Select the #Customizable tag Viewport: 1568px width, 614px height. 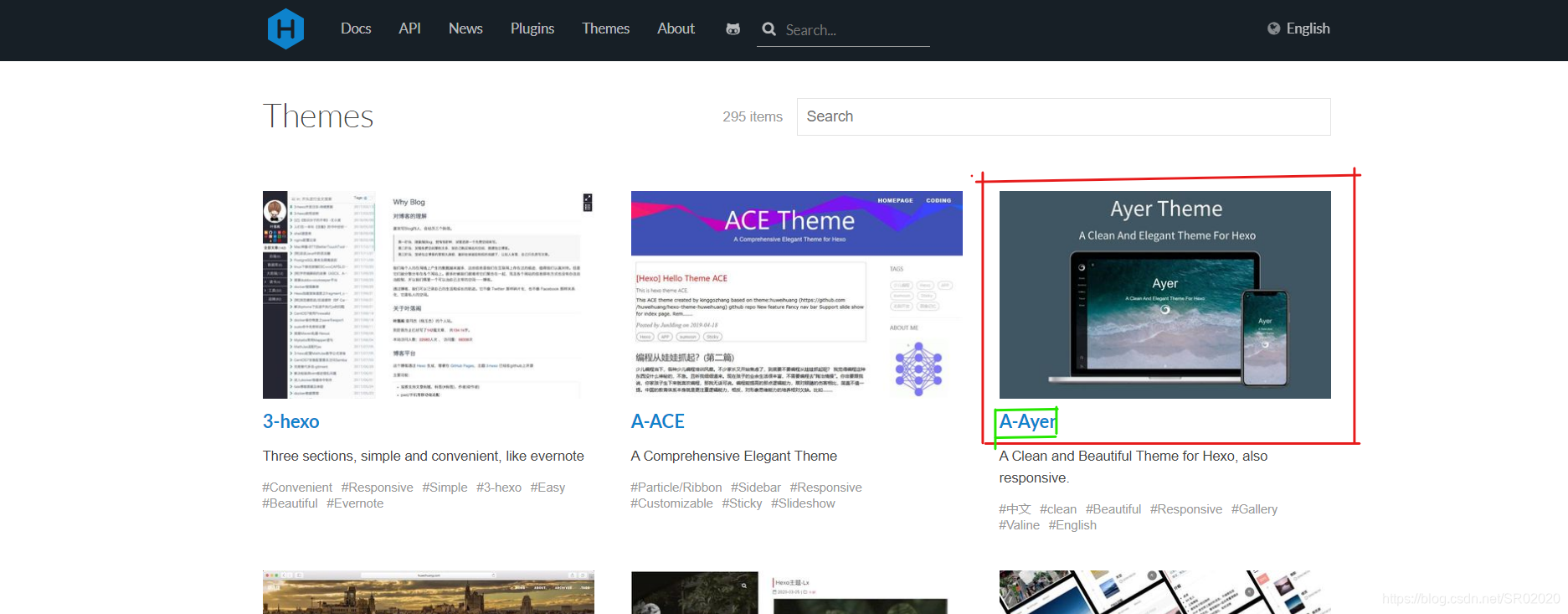click(671, 503)
